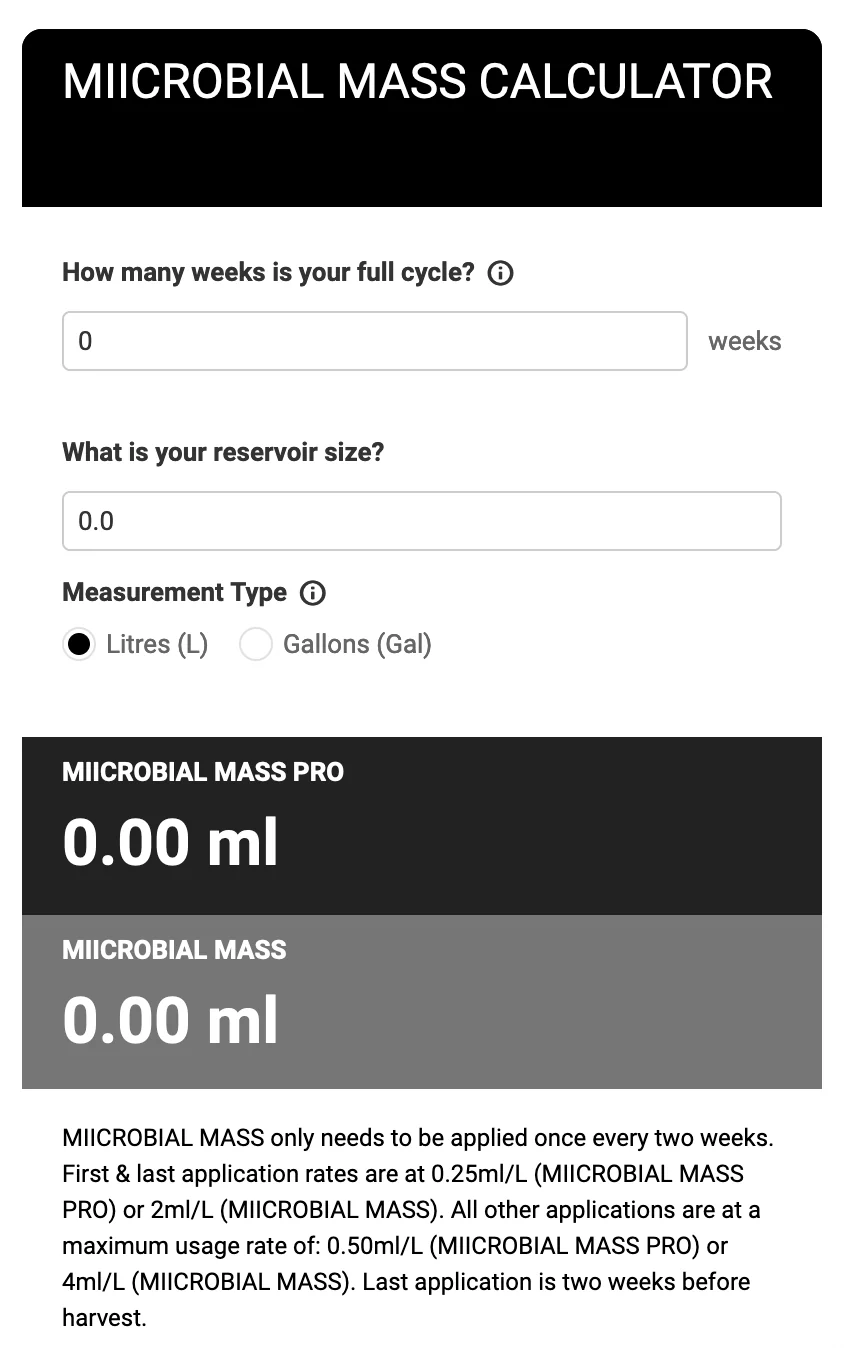844x1348 pixels.
Task: Click the 'How many weeks is your full cycle?' label
Action: [x=268, y=273]
